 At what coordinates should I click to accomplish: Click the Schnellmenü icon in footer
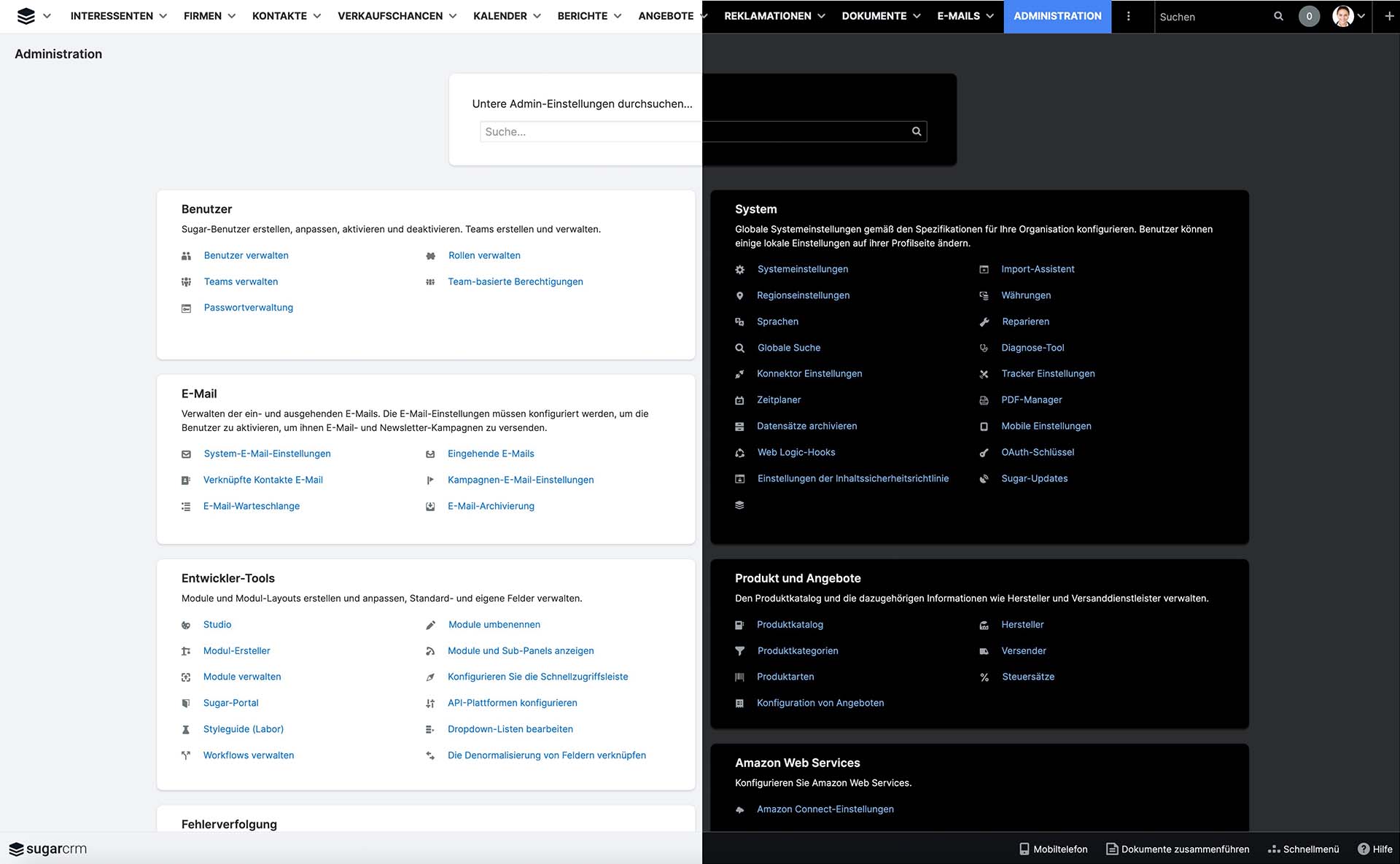pos(1274,849)
